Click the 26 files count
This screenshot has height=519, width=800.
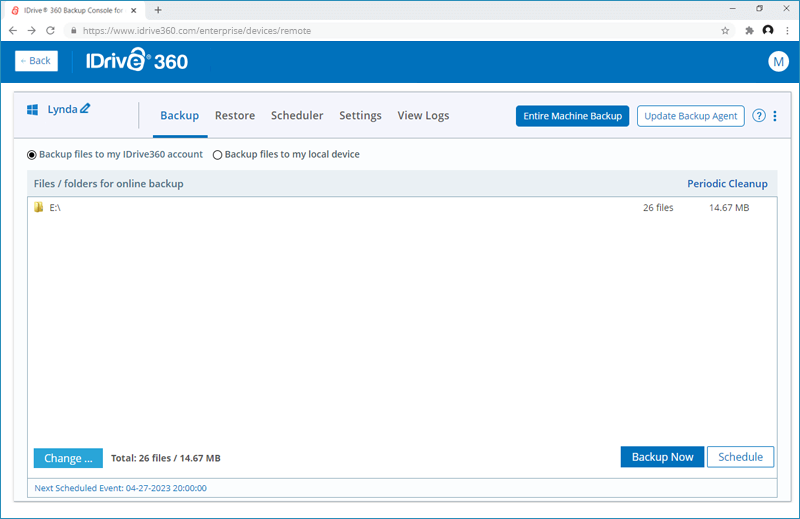point(658,208)
